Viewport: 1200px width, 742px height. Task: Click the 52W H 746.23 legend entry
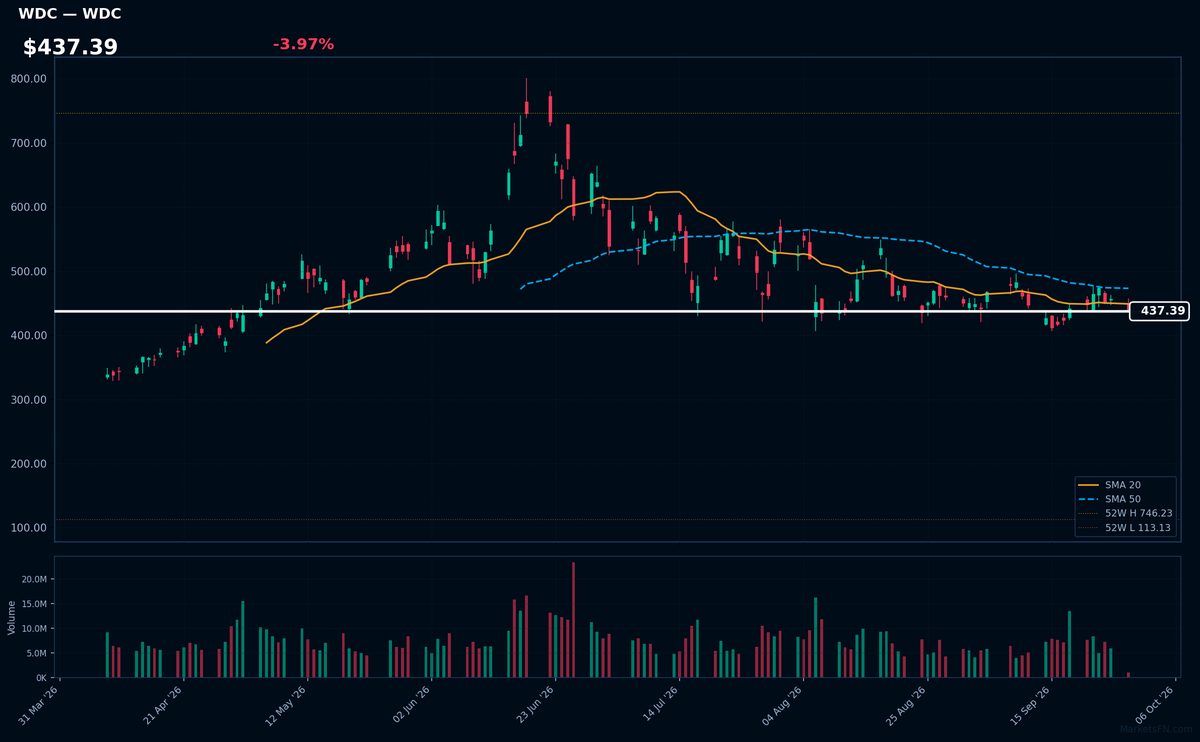[1125, 513]
